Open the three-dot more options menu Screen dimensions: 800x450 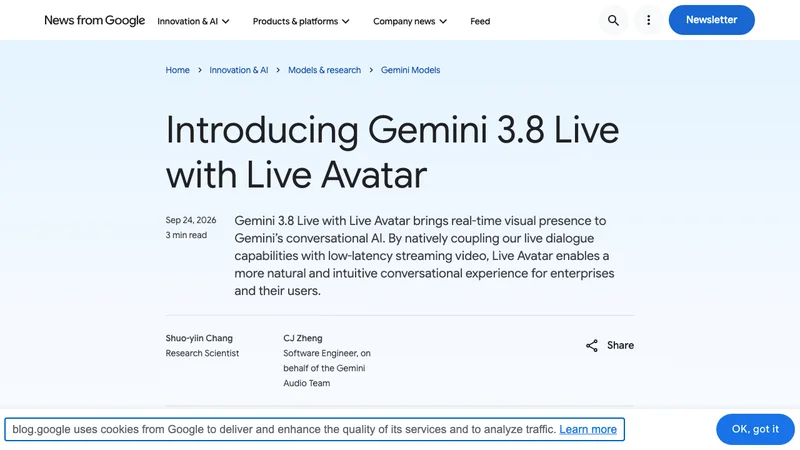tap(648, 20)
